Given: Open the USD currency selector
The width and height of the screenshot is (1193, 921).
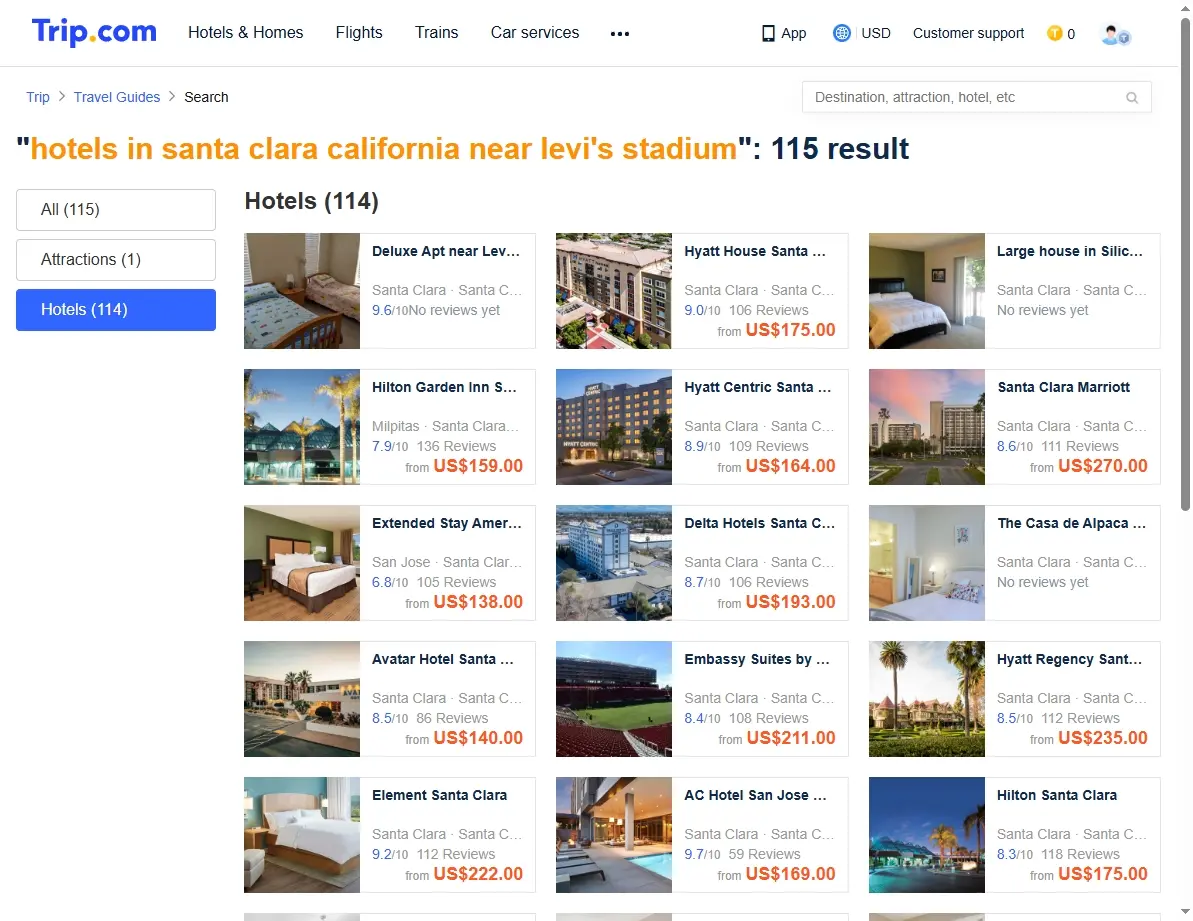Looking at the screenshot, I should (876, 33).
